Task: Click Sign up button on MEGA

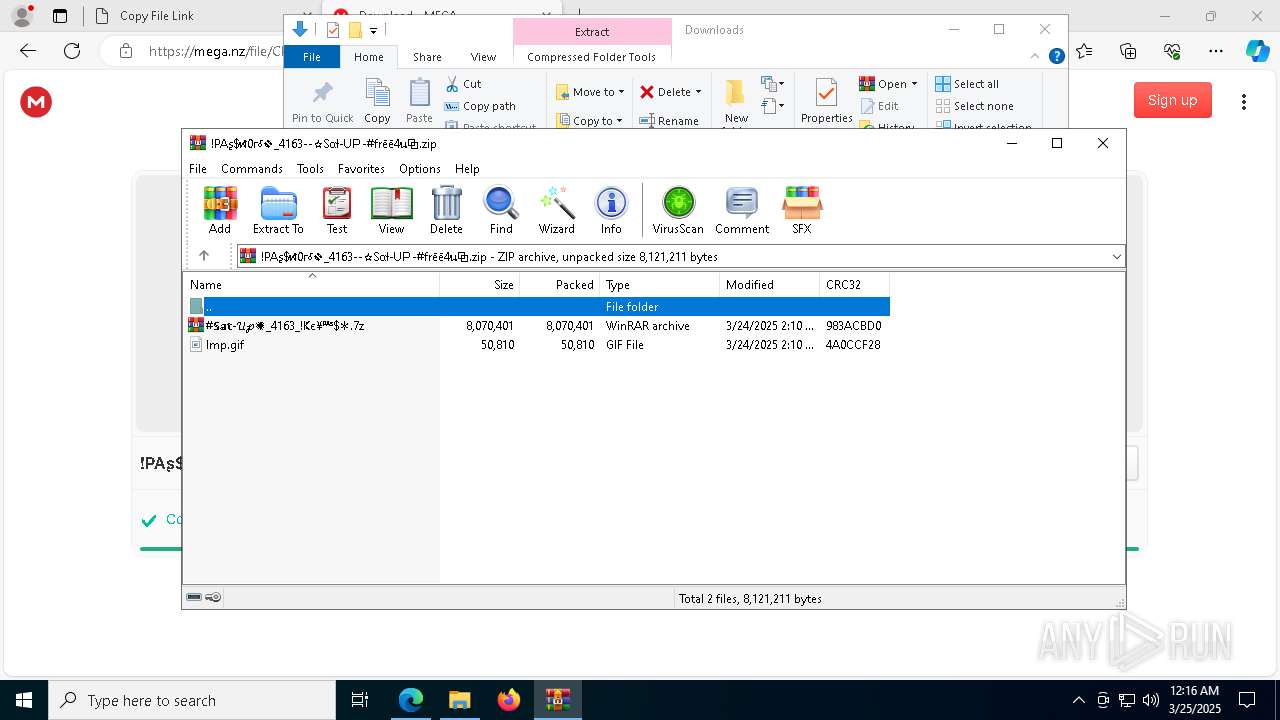Action: coord(1173,100)
